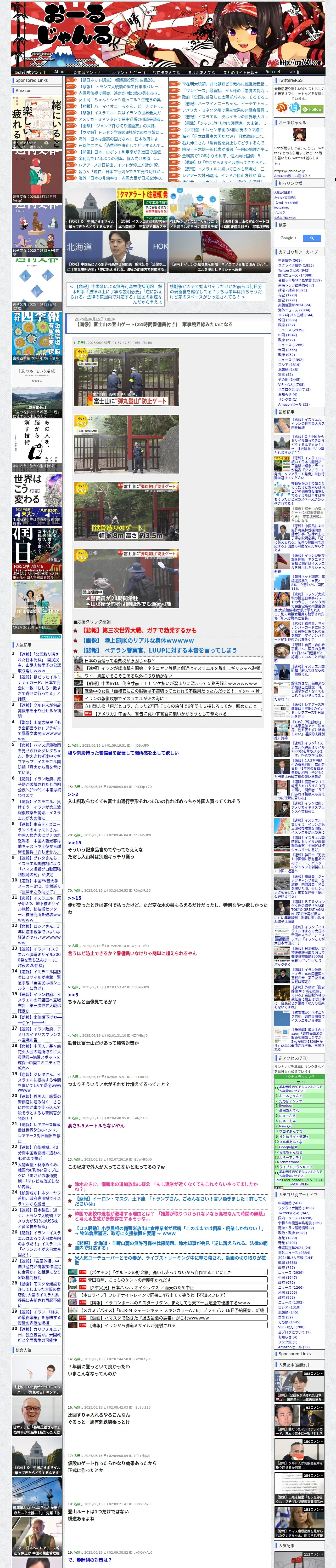Screen dimensions: 336x1568
Task: Open the Diet building thumbnail for 中国からミサイル
Action: 90,209
